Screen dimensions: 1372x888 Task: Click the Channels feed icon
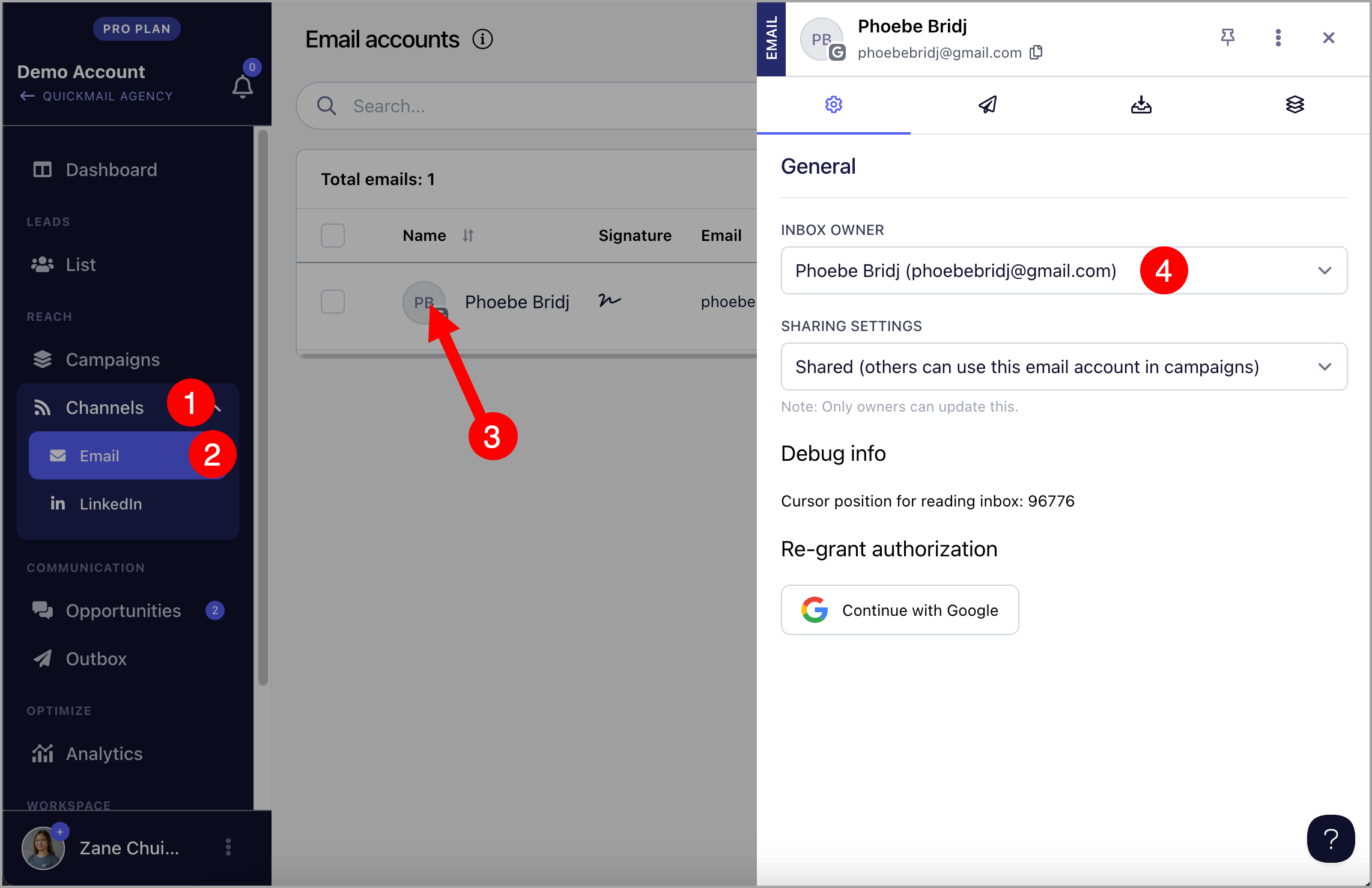pos(42,407)
